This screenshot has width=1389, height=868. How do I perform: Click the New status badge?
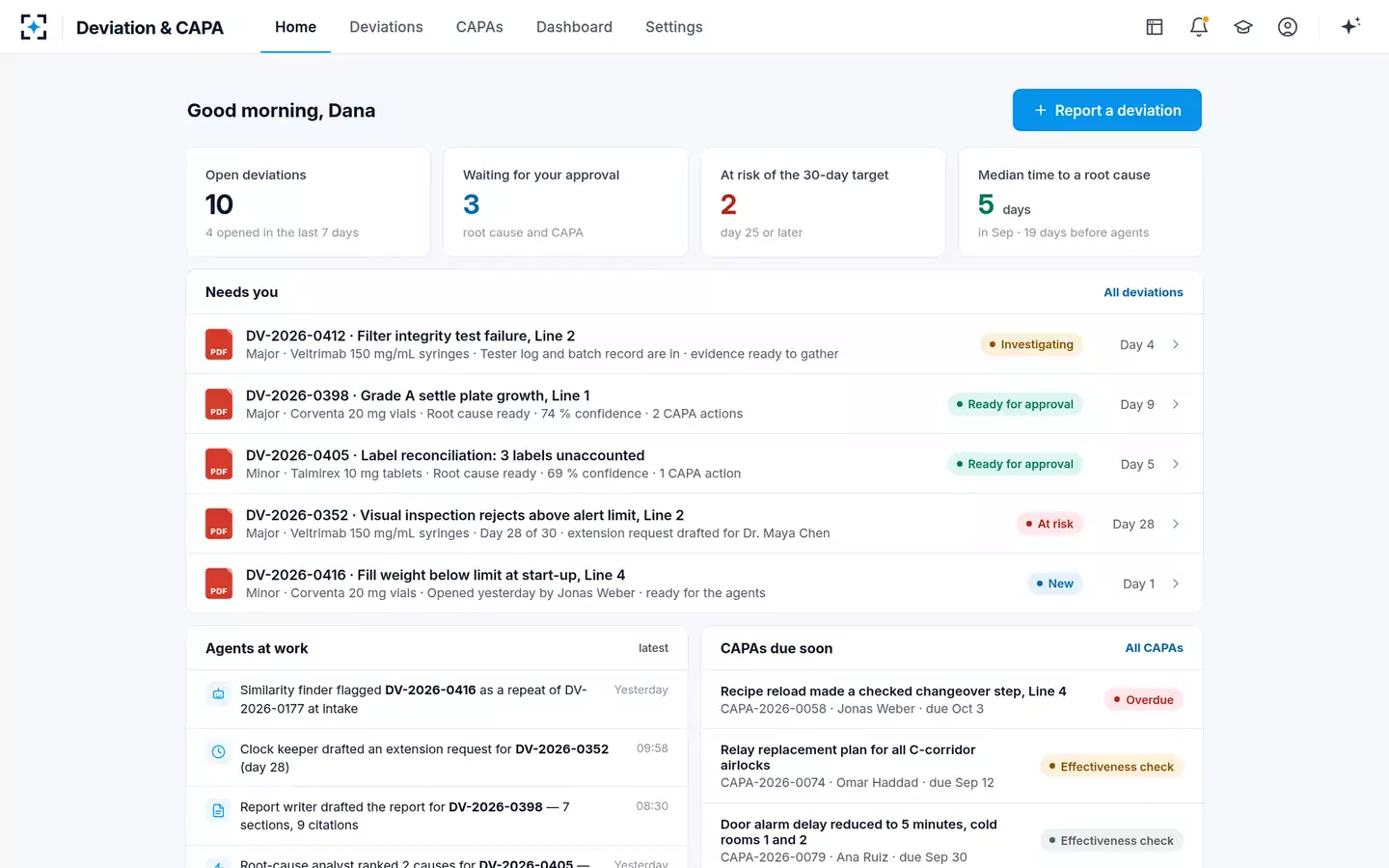[x=1054, y=583]
